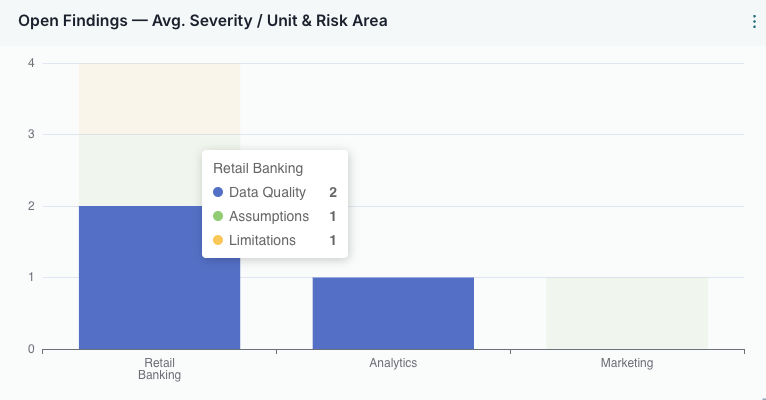
Task: Click the Retail Banking x-axis label
Action: click(160, 369)
